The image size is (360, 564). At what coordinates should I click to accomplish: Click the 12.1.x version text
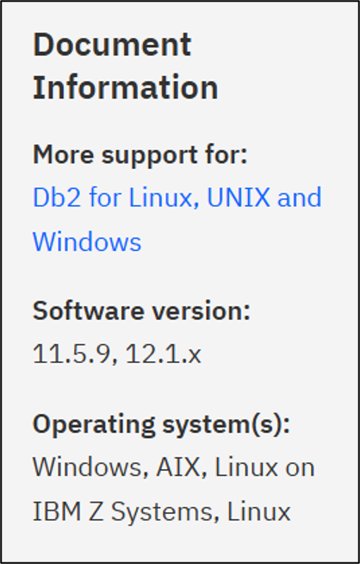(163, 354)
